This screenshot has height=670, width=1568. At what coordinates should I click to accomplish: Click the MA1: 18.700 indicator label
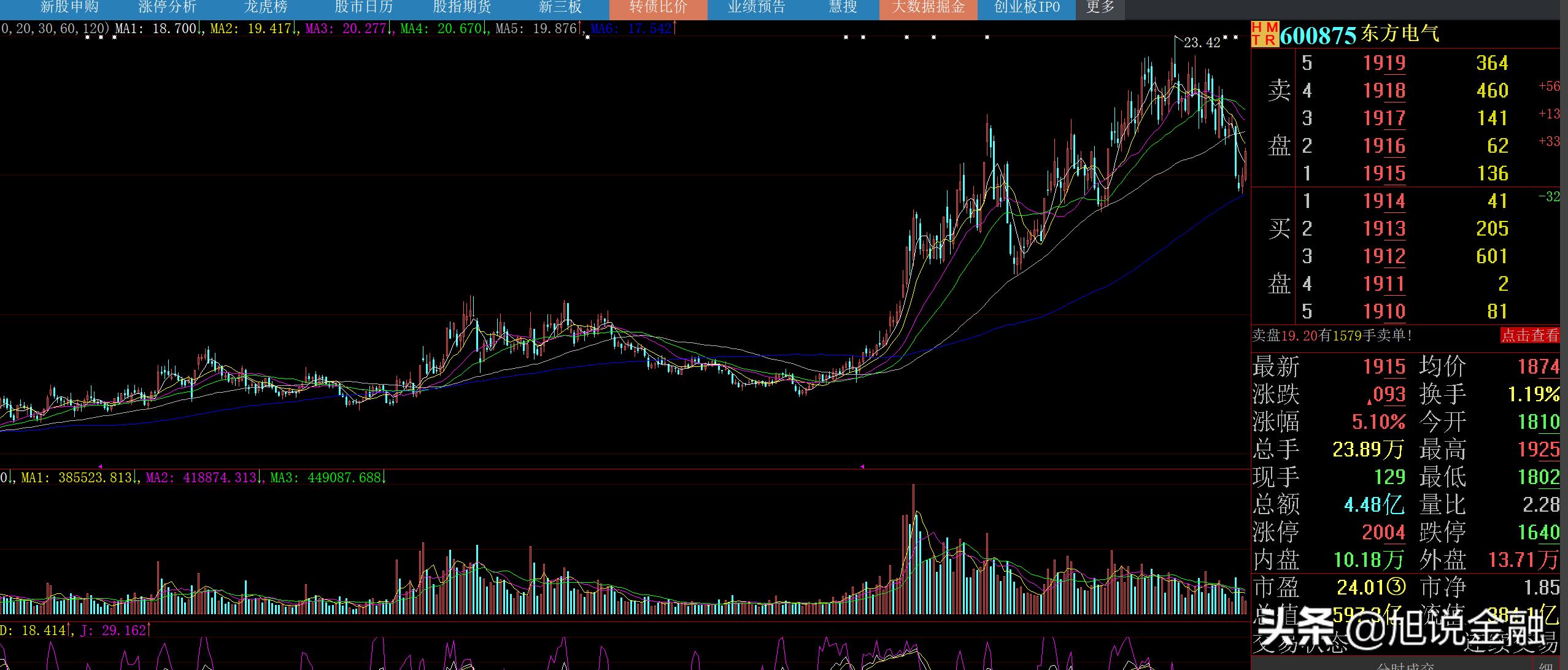[x=156, y=28]
